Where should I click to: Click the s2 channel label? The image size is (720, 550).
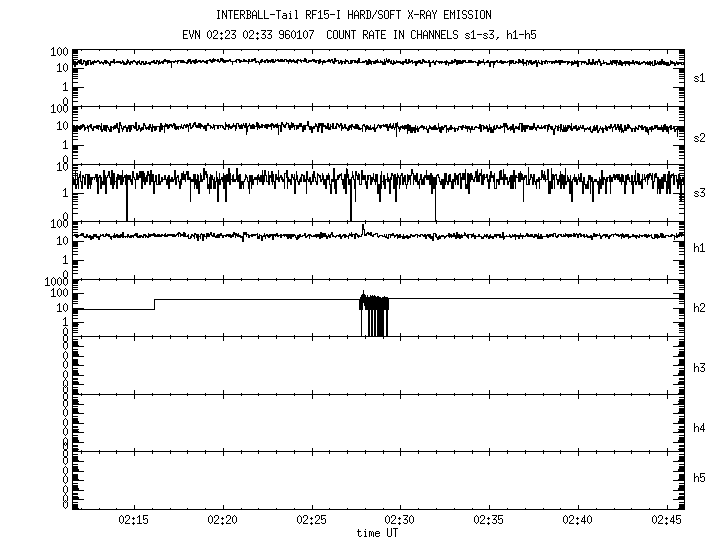click(700, 137)
